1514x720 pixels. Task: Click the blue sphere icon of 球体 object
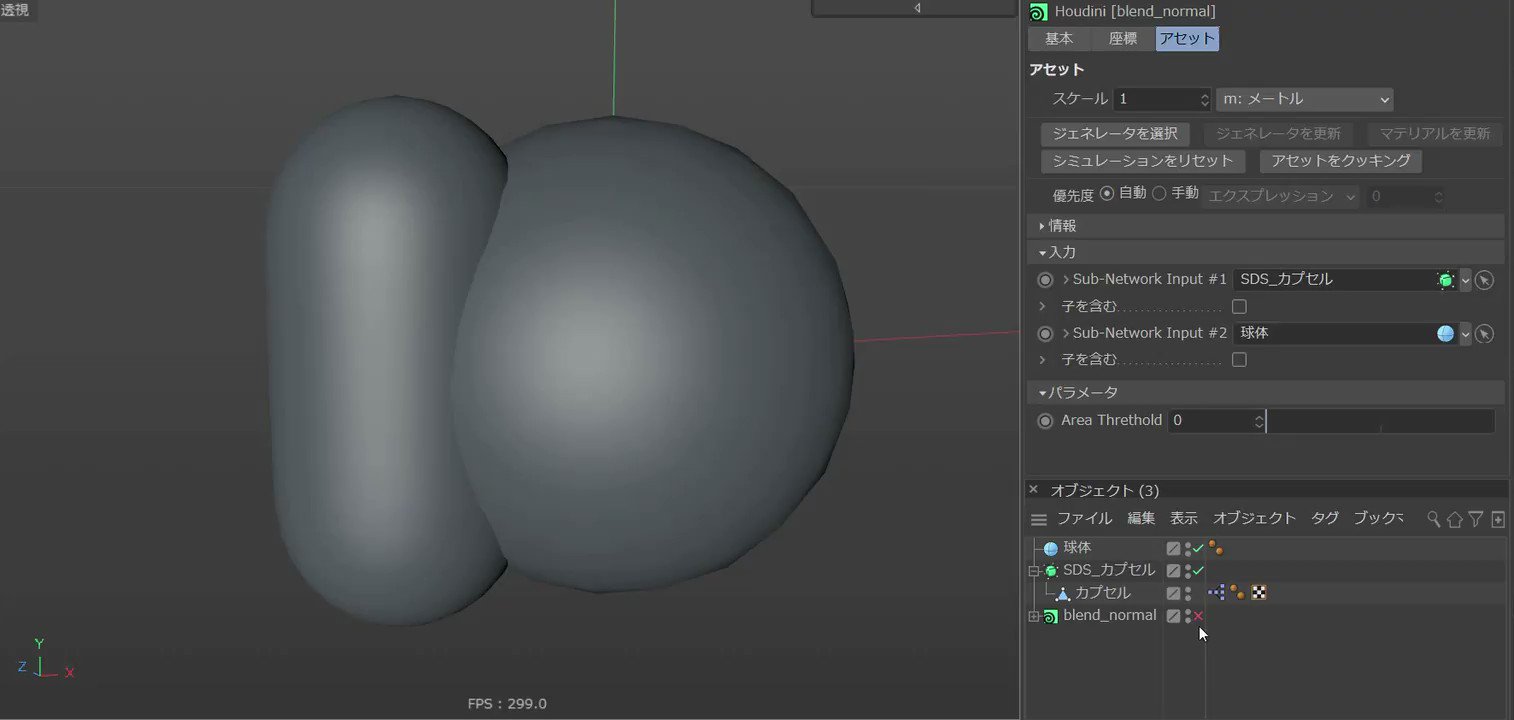point(1051,549)
